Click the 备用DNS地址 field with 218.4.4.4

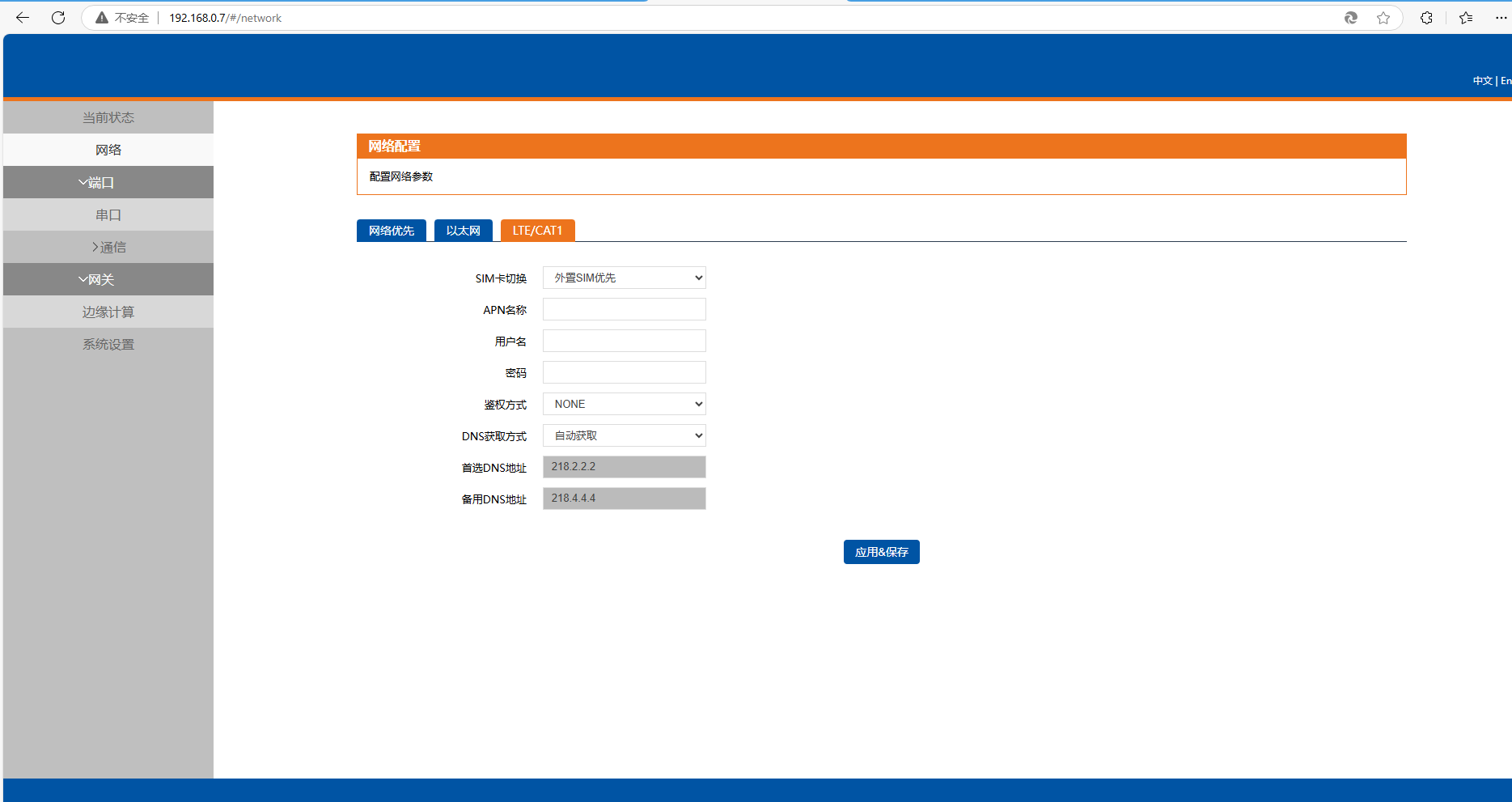[625, 499]
